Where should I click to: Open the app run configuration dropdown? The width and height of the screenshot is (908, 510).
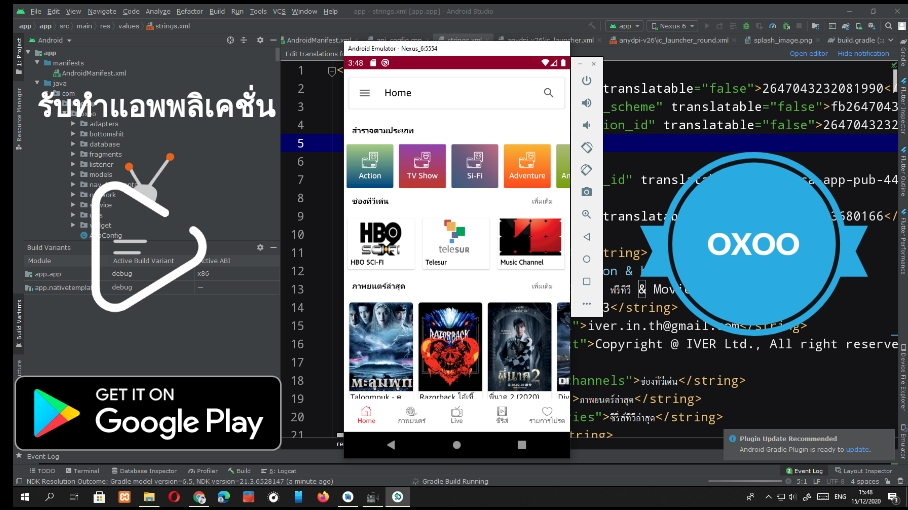[624, 26]
